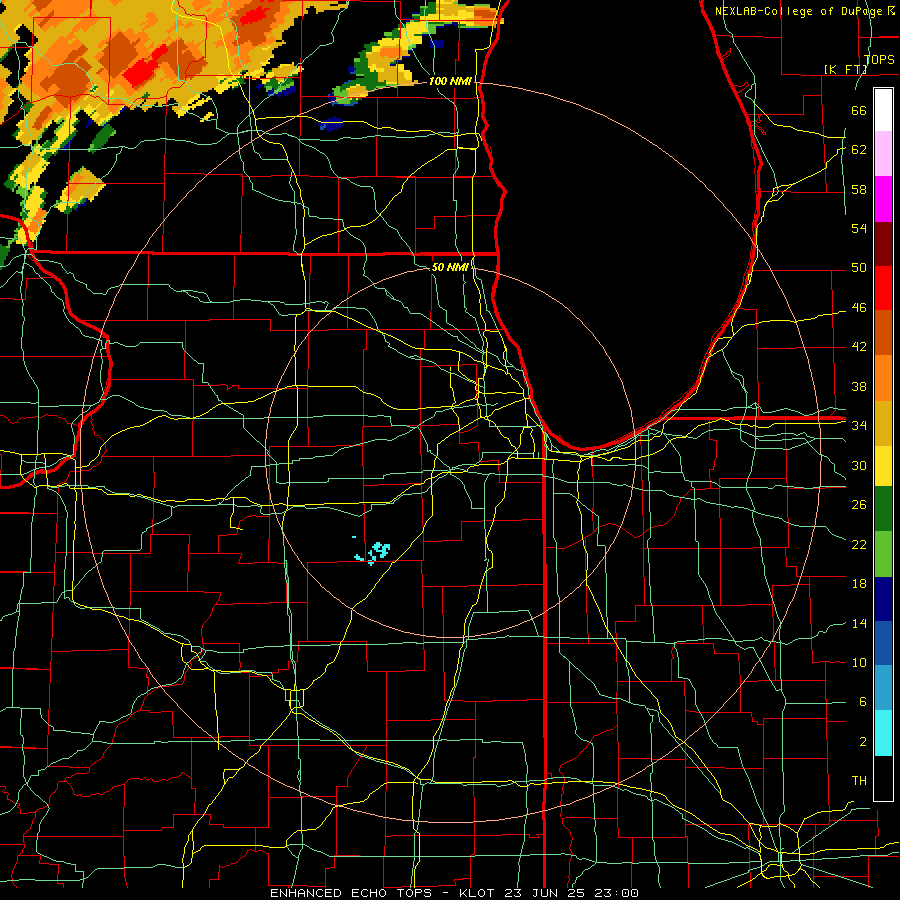This screenshot has width=900, height=900.
Task: Click the cyan legend swatch beside 2
Action: click(883, 733)
